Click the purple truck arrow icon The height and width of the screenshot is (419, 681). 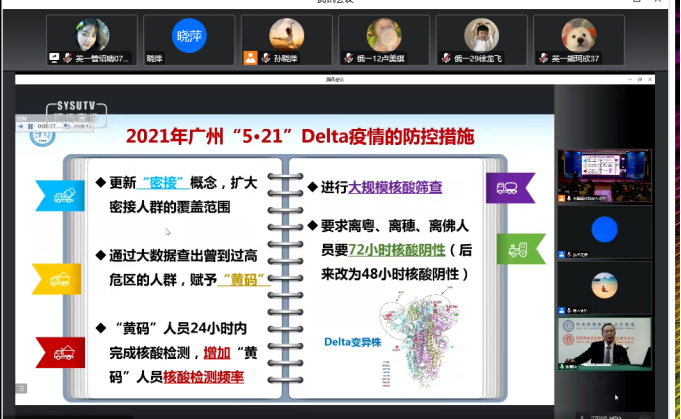click(511, 187)
